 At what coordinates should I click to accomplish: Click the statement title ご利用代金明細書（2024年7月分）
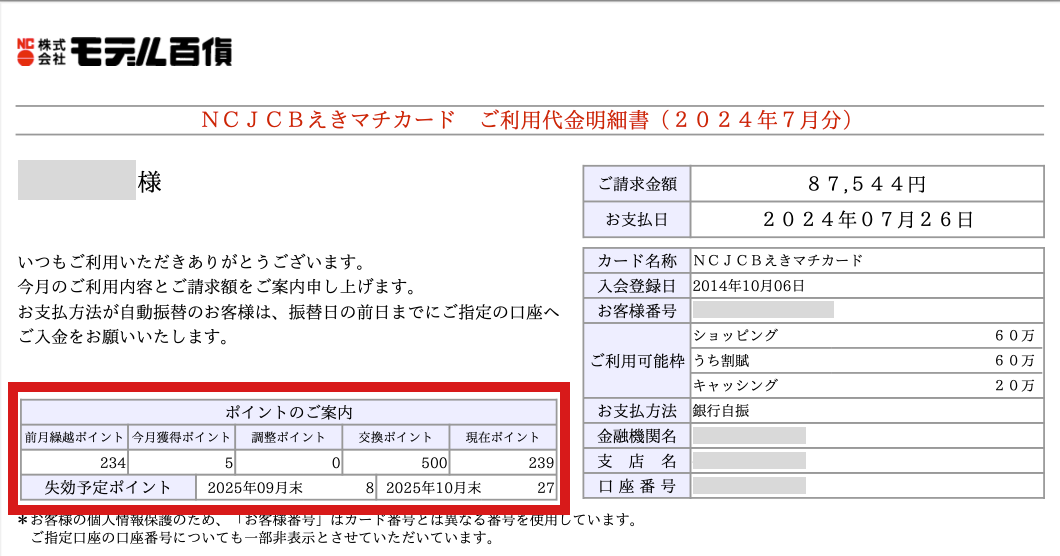click(667, 120)
